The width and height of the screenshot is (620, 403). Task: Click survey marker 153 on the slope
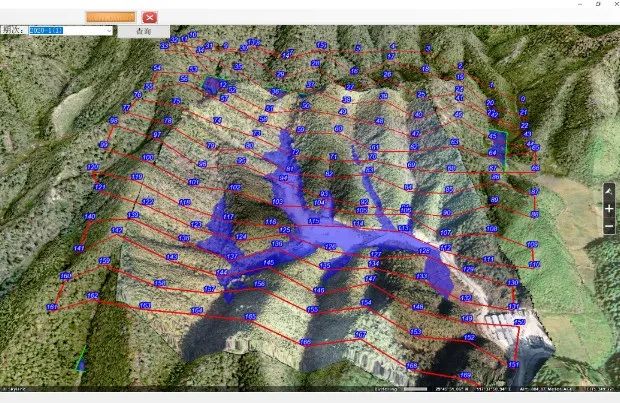pyautogui.click(x=416, y=331)
